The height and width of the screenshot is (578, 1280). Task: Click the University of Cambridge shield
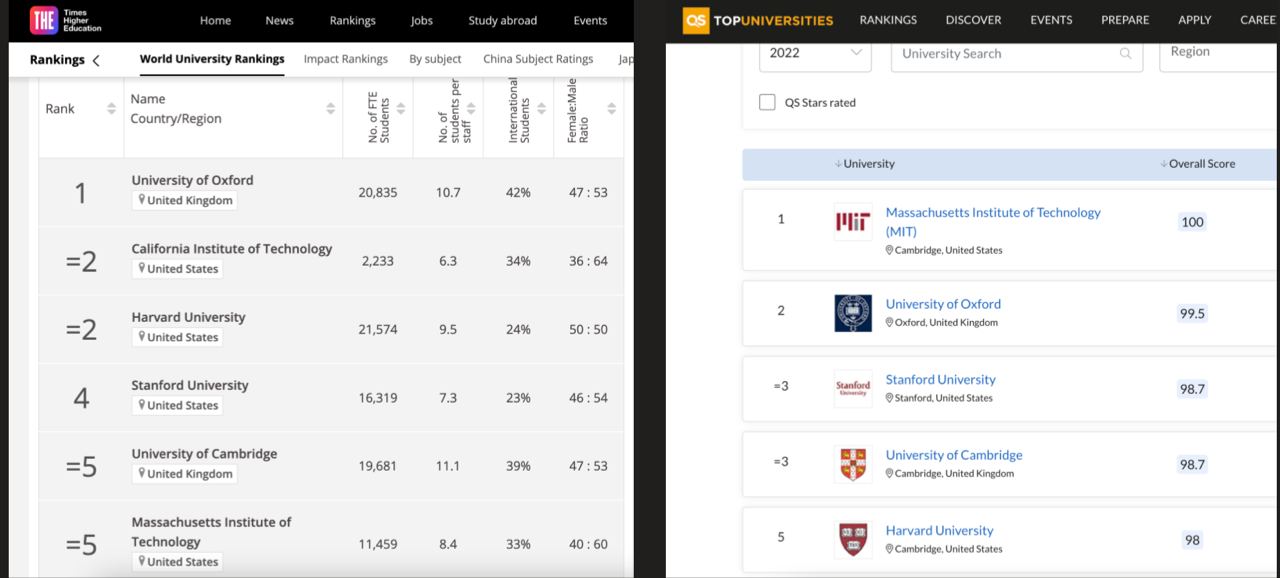(x=853, y=464)
